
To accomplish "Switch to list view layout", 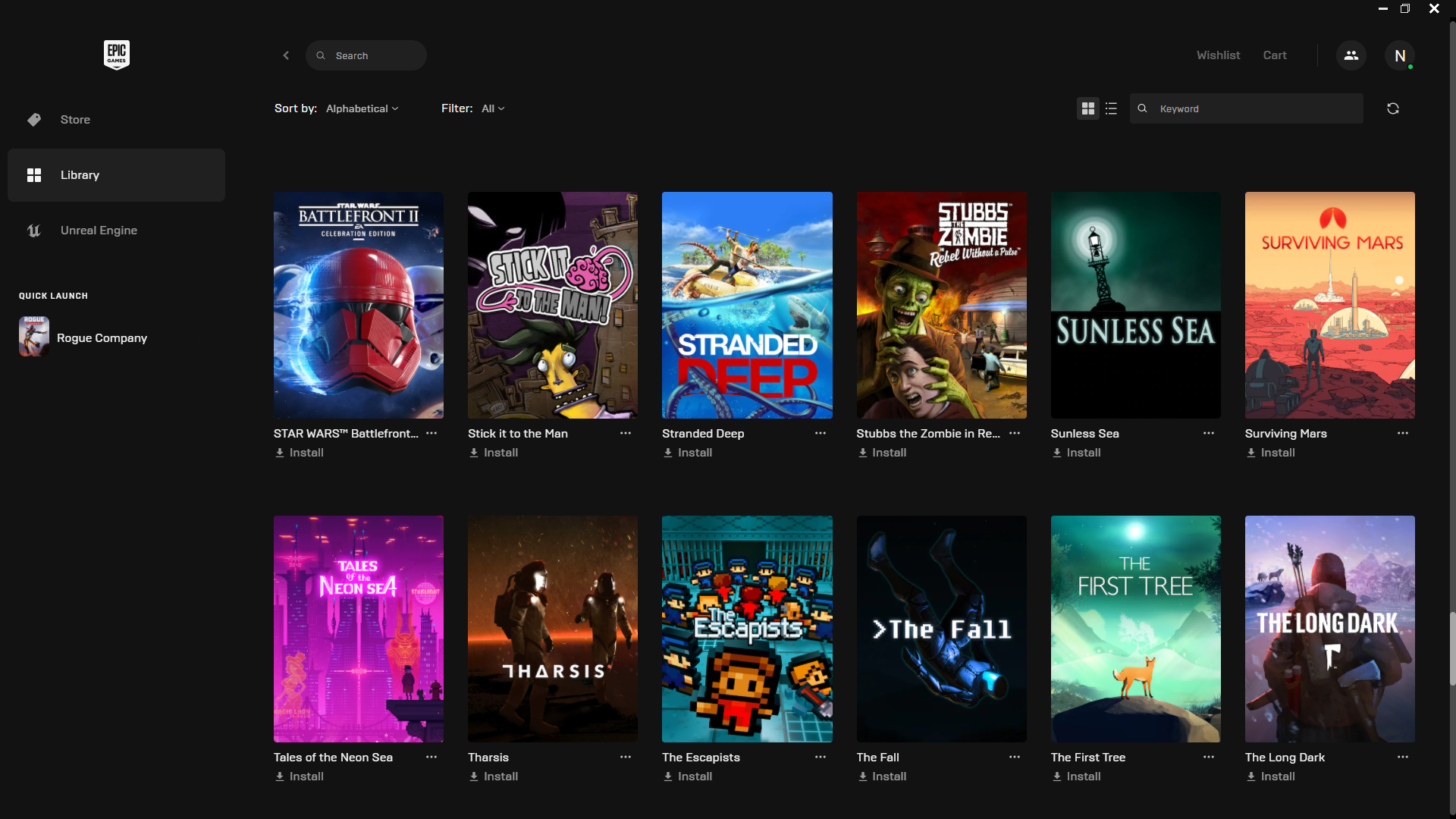I will click(1111, 108).
